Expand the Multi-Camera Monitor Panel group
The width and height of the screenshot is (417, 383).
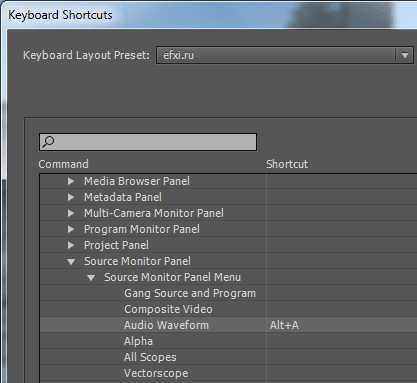coord(70,213)
